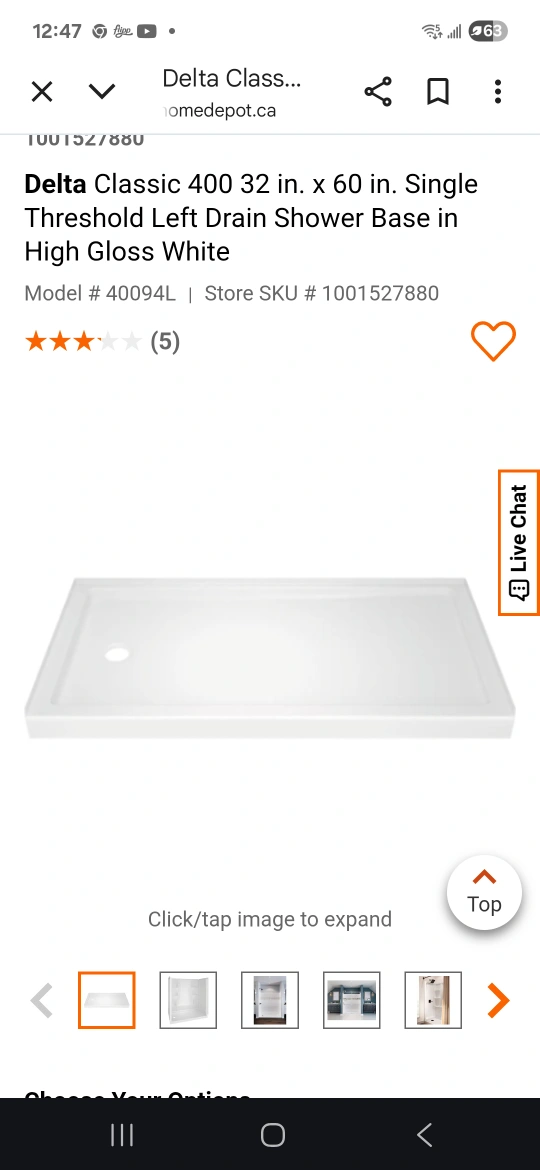
Task: Select the third product thumbnail
Action: 270,1000
